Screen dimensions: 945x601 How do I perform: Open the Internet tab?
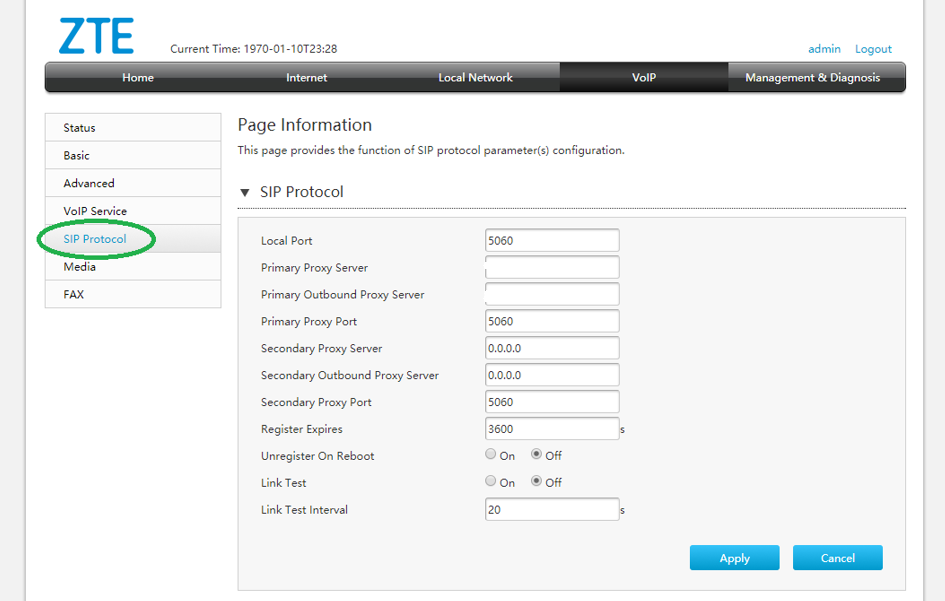pos(306,77)
